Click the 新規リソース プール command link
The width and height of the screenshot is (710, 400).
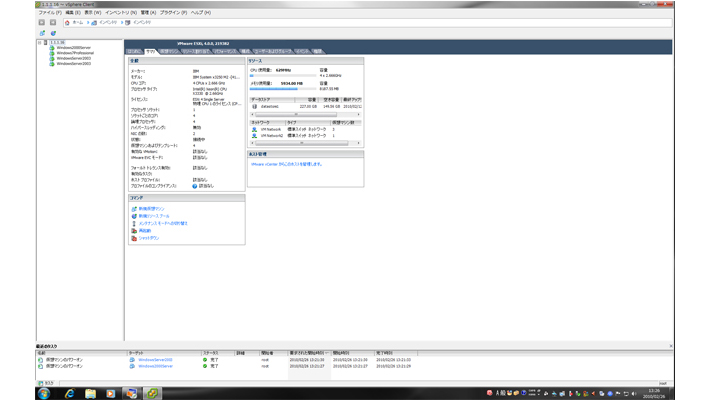tap(154, 216)
